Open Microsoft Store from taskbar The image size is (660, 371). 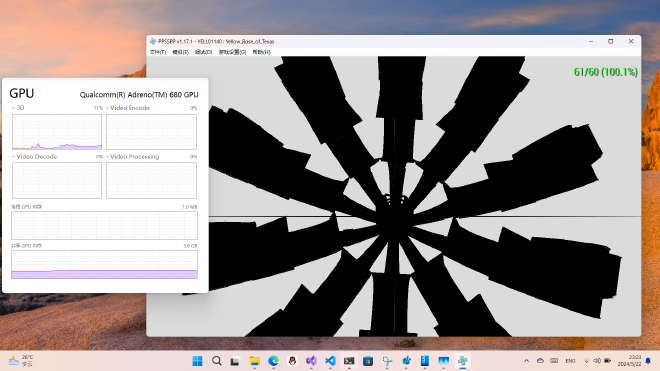coord(368,361)
